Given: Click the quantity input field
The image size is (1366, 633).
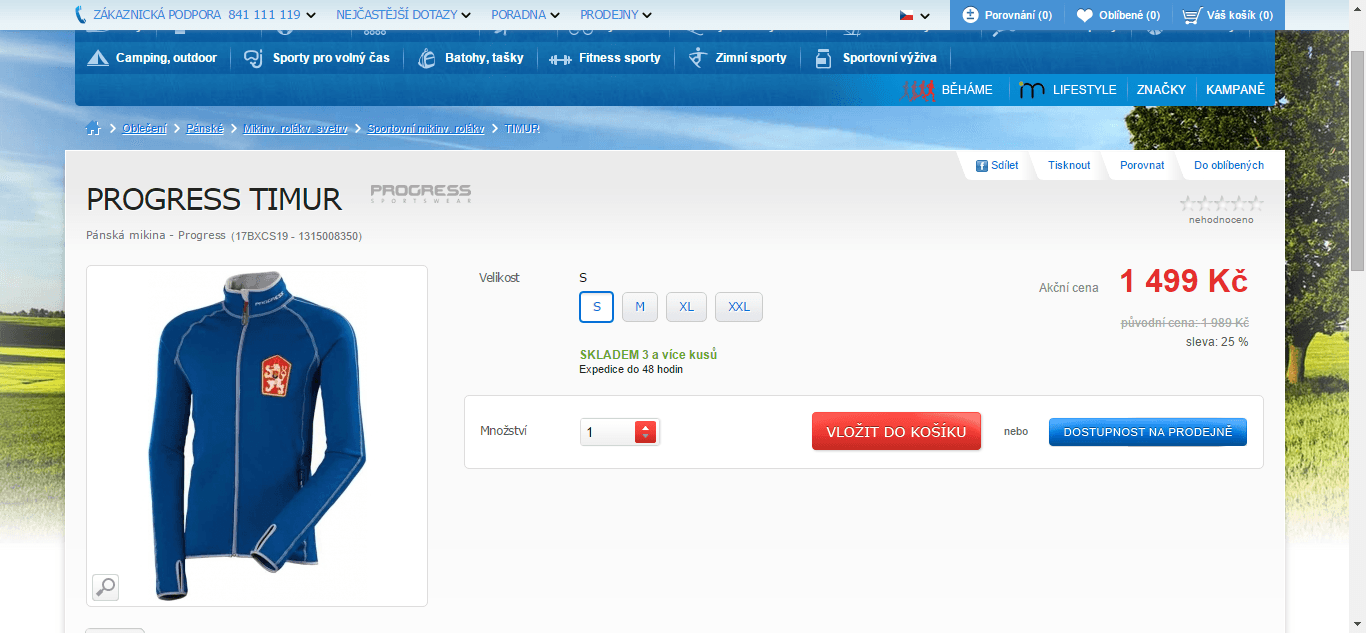Looking at the screenshot, I should [607, 432].
